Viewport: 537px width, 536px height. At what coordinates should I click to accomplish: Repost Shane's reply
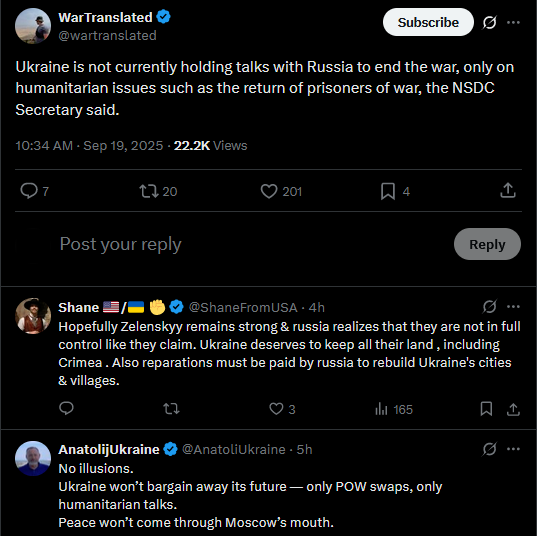pos(171,409)
